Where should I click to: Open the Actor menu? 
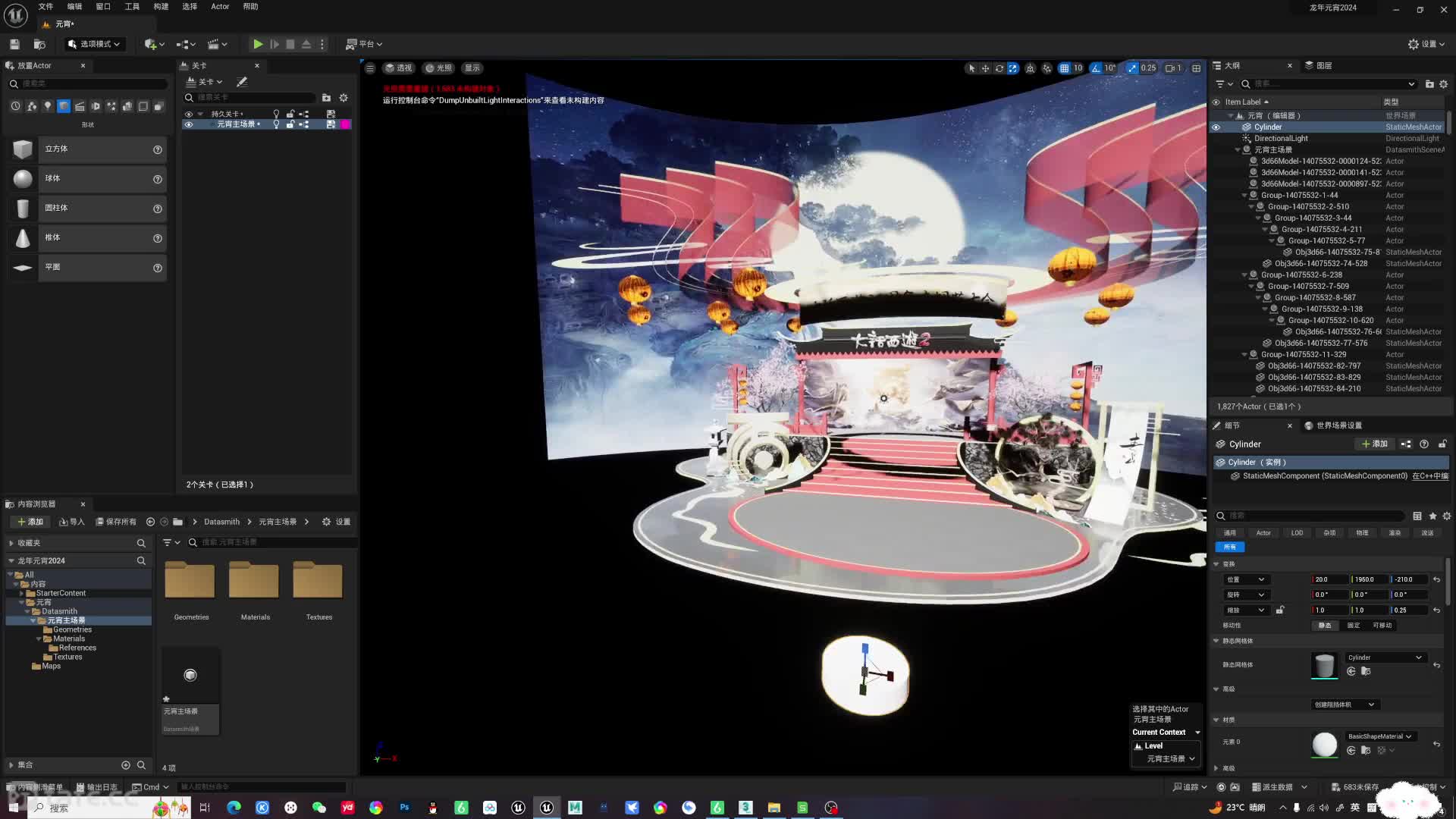pyautogui.click(x=220, y=7)
